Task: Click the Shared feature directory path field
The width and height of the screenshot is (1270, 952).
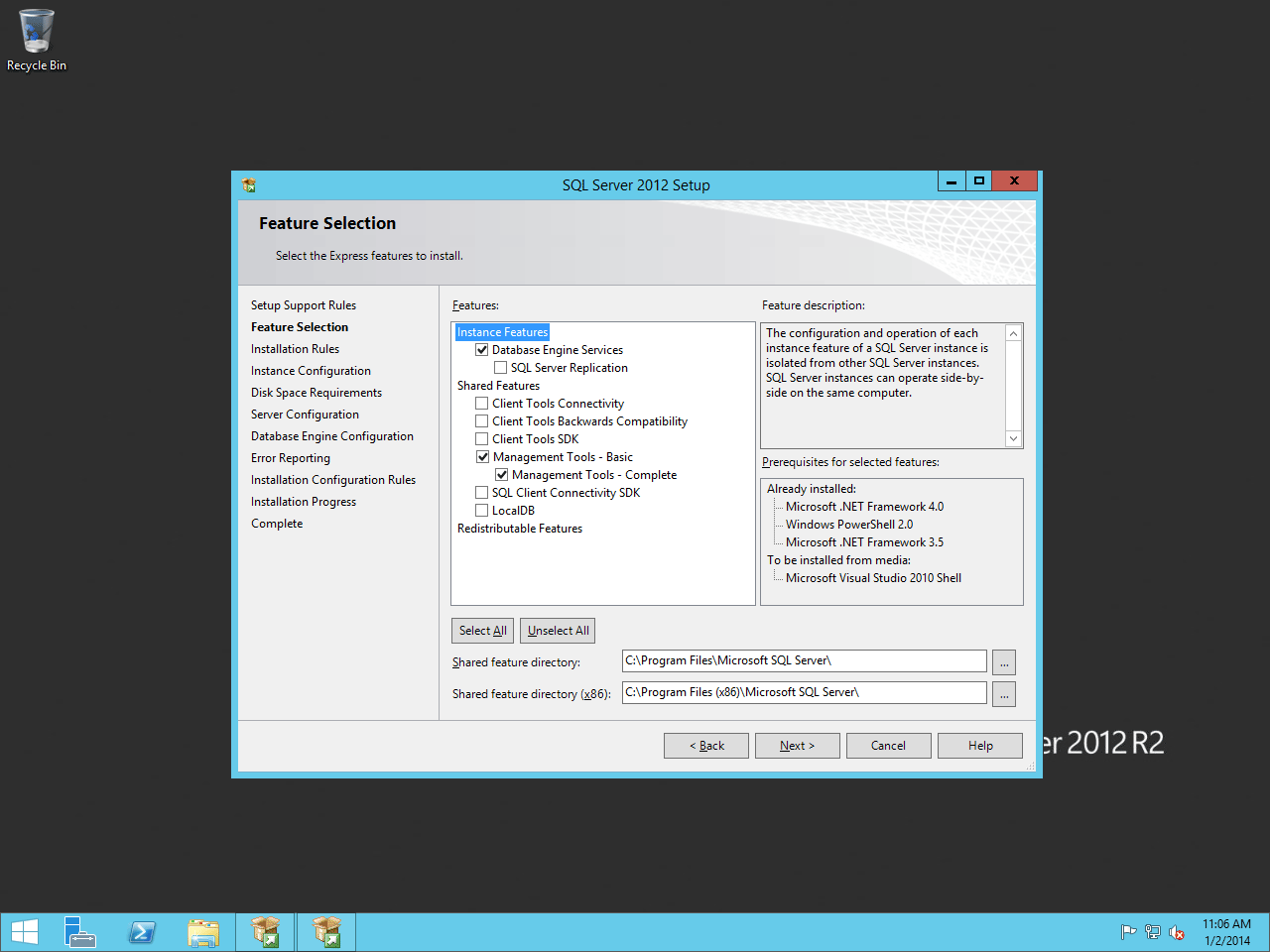Action: point(805,661)
